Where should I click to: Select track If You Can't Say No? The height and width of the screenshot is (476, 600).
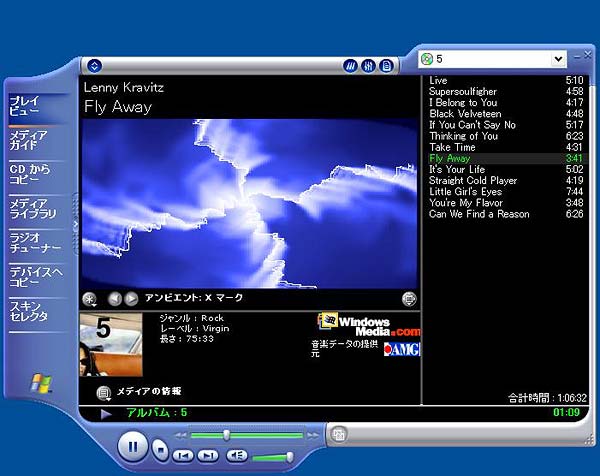pos(506,125)
